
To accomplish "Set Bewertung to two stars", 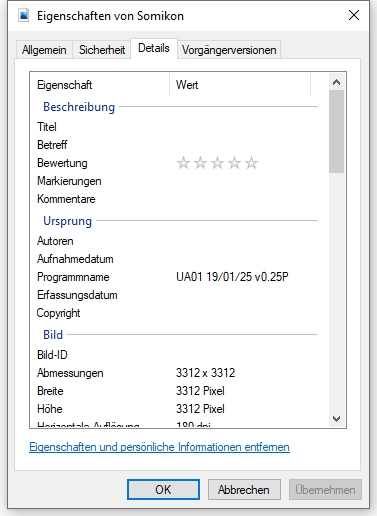I will 200,163.
